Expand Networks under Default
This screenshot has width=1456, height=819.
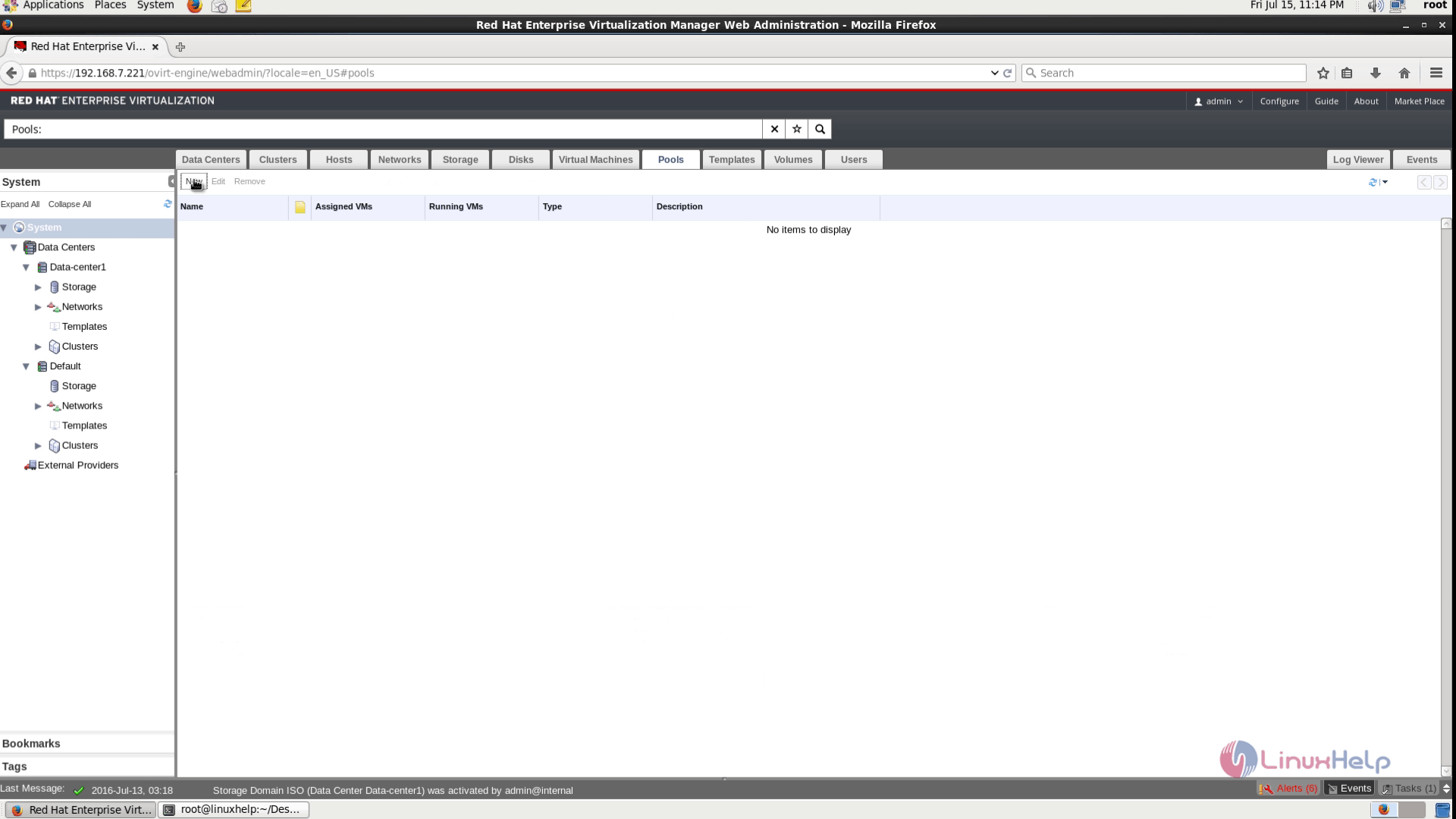(38, 406)
